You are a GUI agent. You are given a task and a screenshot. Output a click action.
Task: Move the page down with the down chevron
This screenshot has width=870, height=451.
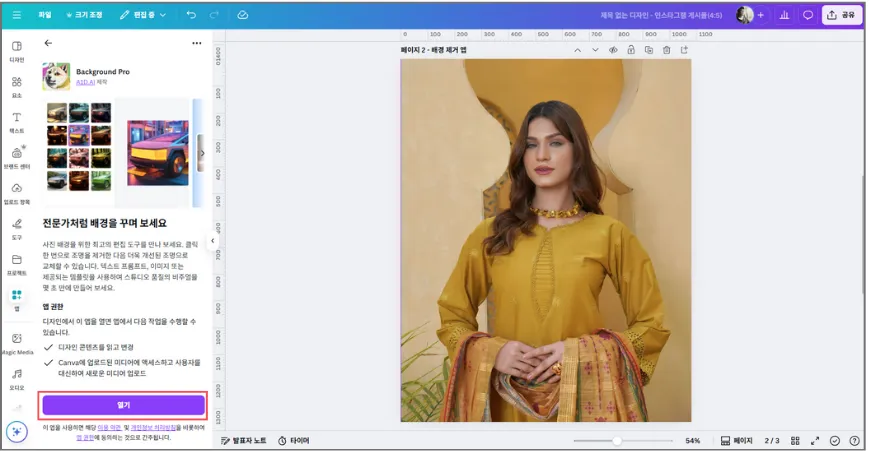(595, 50)
